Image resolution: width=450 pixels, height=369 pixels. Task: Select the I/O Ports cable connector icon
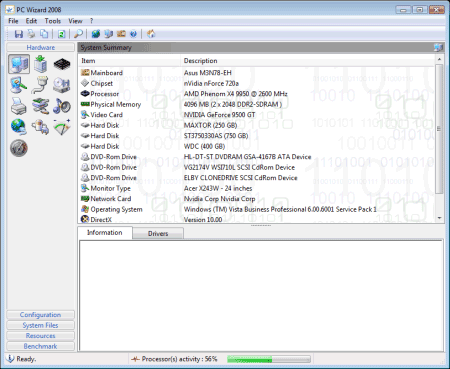[x=40, y=85]
